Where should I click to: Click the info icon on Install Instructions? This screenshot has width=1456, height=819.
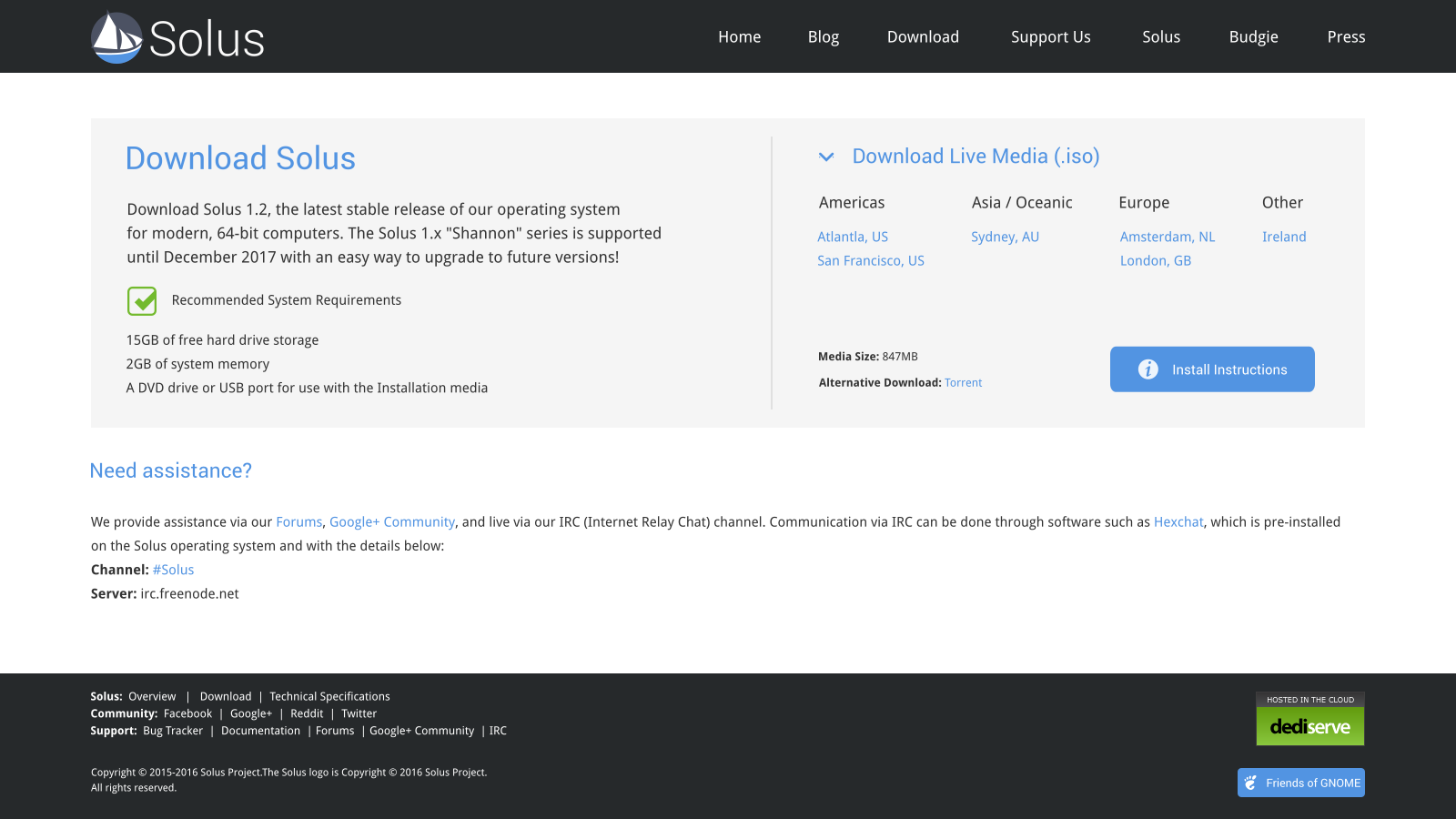[x=1148, y=369]
